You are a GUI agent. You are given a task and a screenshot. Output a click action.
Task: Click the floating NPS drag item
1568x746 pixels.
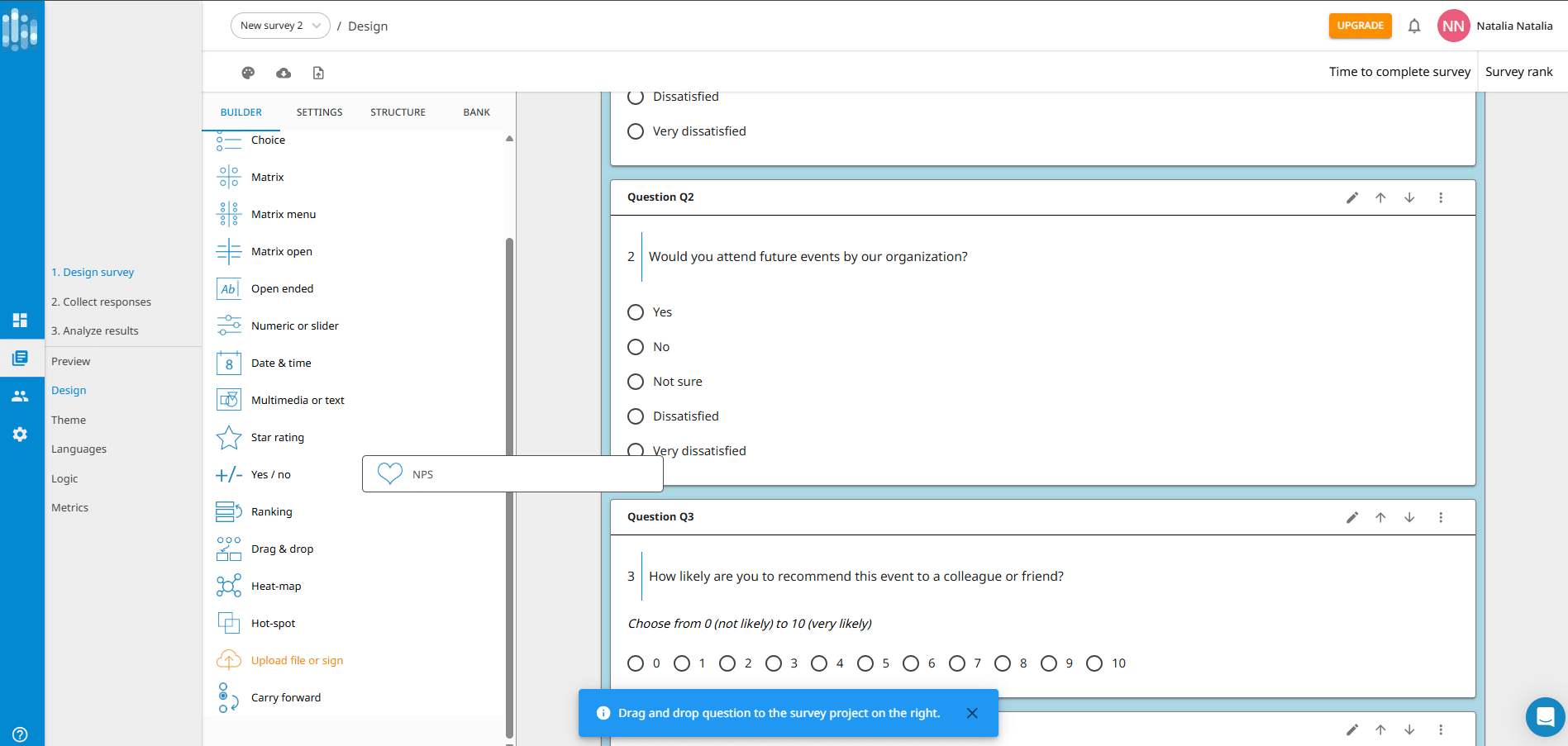click(x=512, y=474)
